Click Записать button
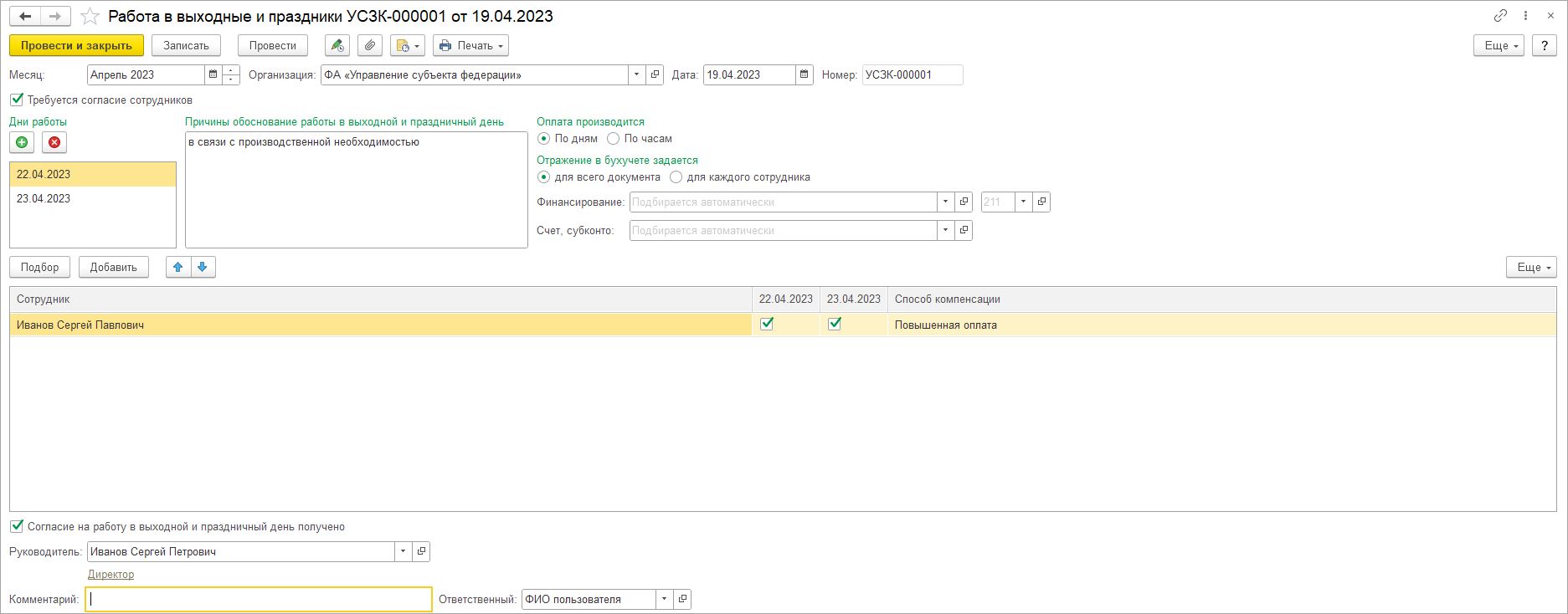Screen dimensions: 1568x614 [186, 45]
